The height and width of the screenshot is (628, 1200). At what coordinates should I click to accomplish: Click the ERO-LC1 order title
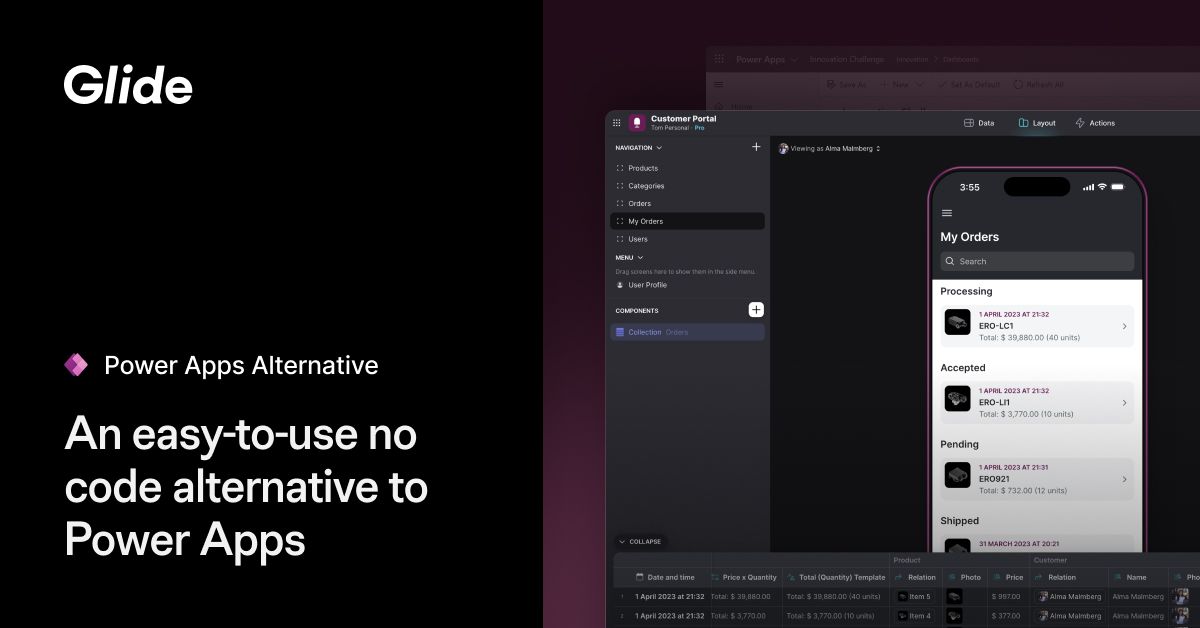(996, 326)
